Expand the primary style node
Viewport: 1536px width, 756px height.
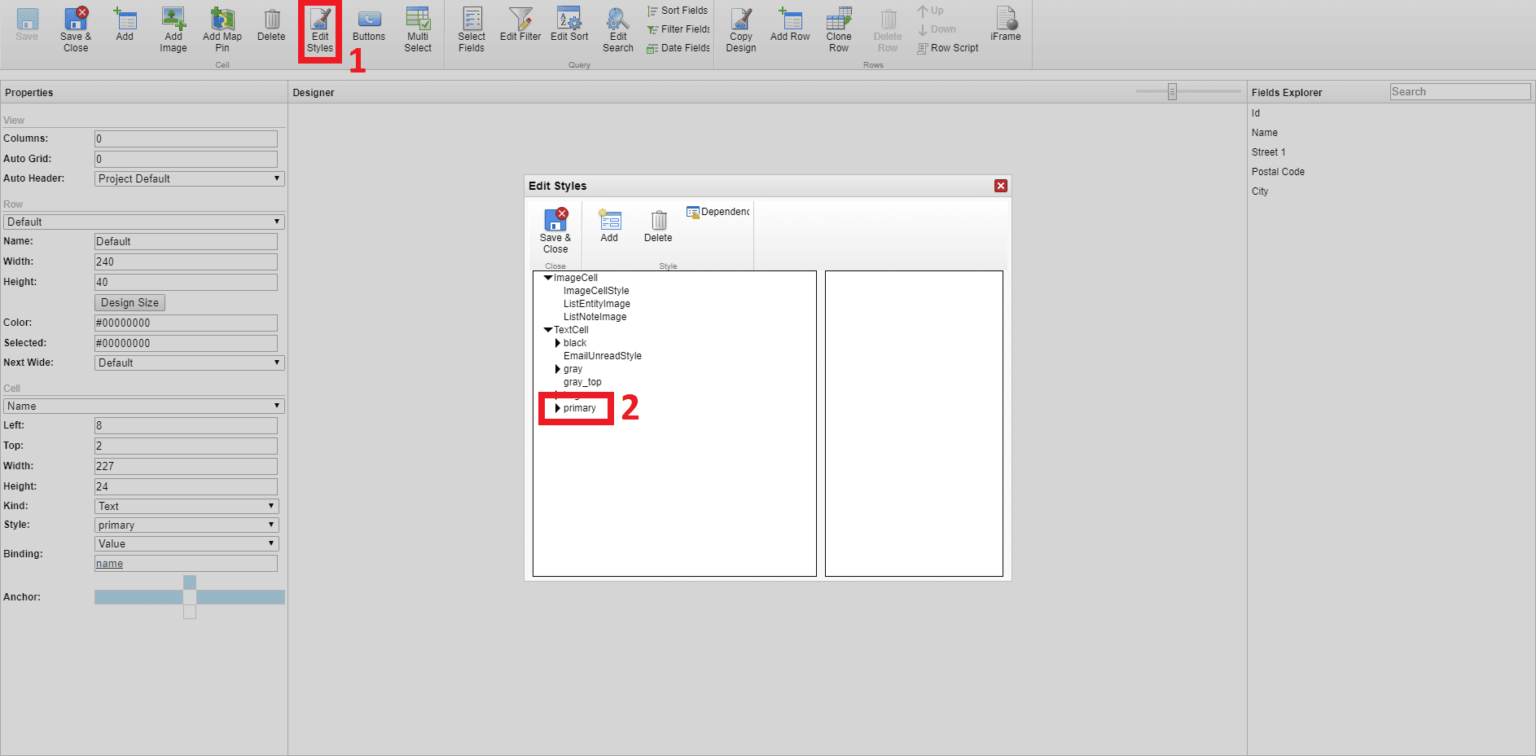559,408
